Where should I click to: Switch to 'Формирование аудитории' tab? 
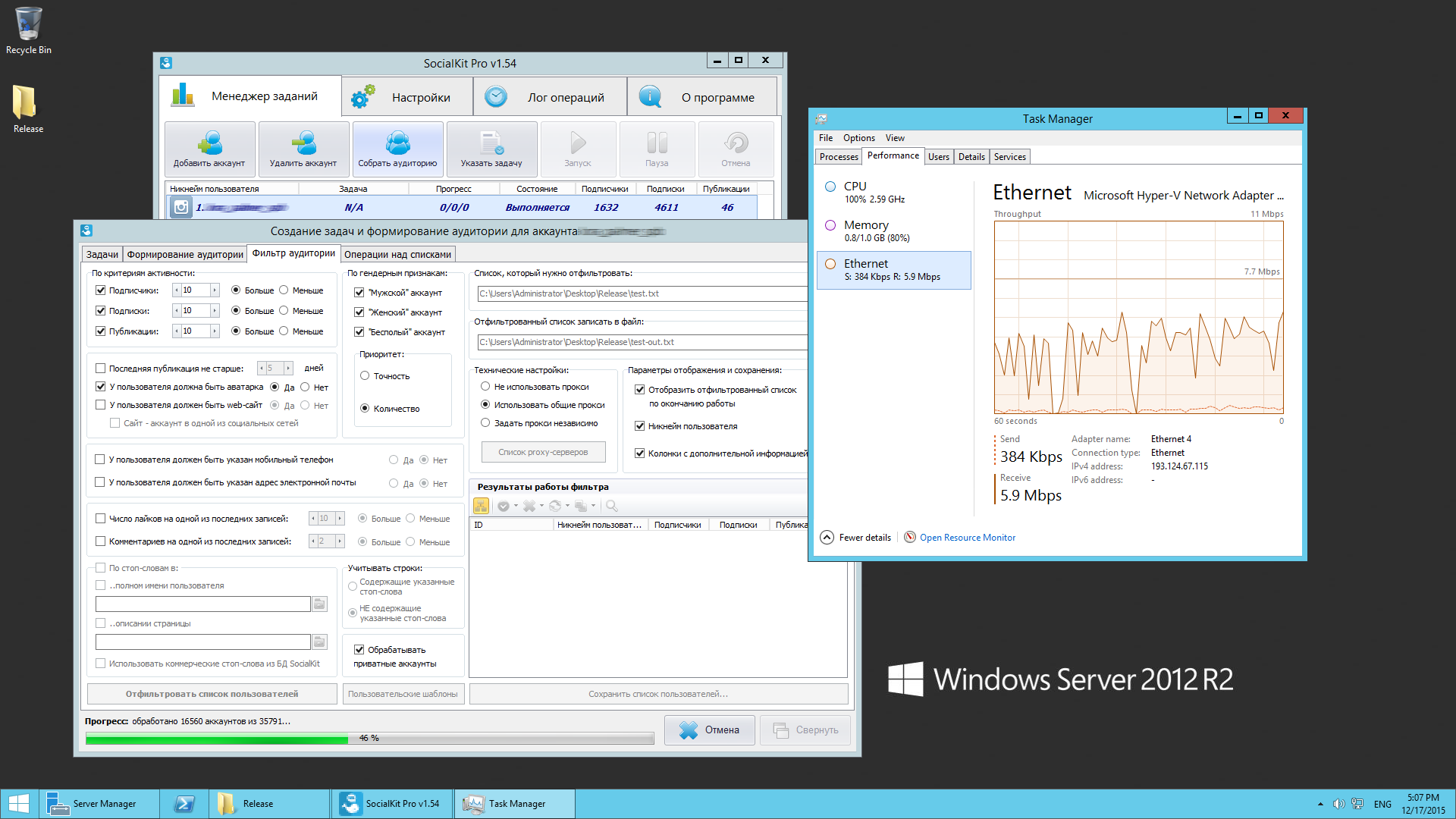click(185, 254)
